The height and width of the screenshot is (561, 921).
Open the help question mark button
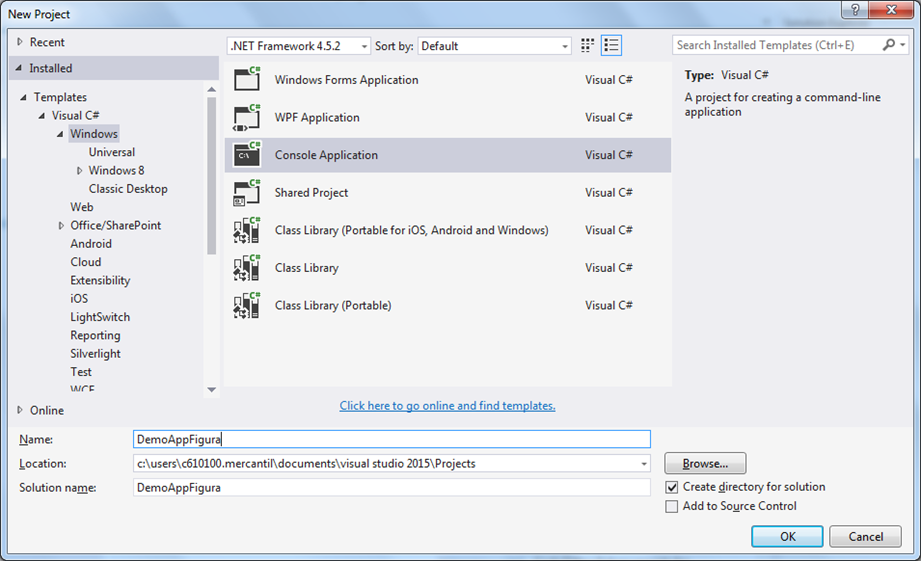[855, 10]
